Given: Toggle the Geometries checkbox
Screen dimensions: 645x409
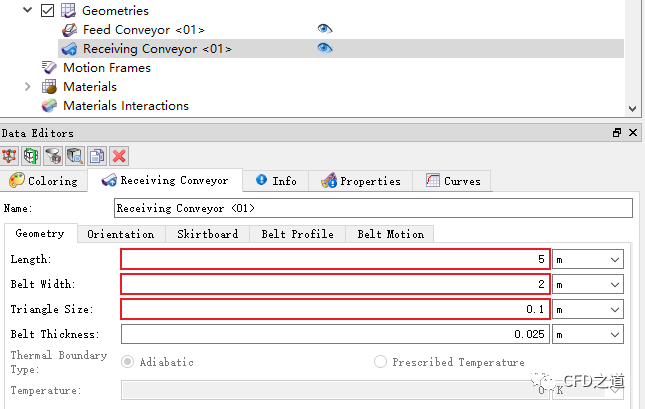Looking at the screenshot, I should click(48, 11).
